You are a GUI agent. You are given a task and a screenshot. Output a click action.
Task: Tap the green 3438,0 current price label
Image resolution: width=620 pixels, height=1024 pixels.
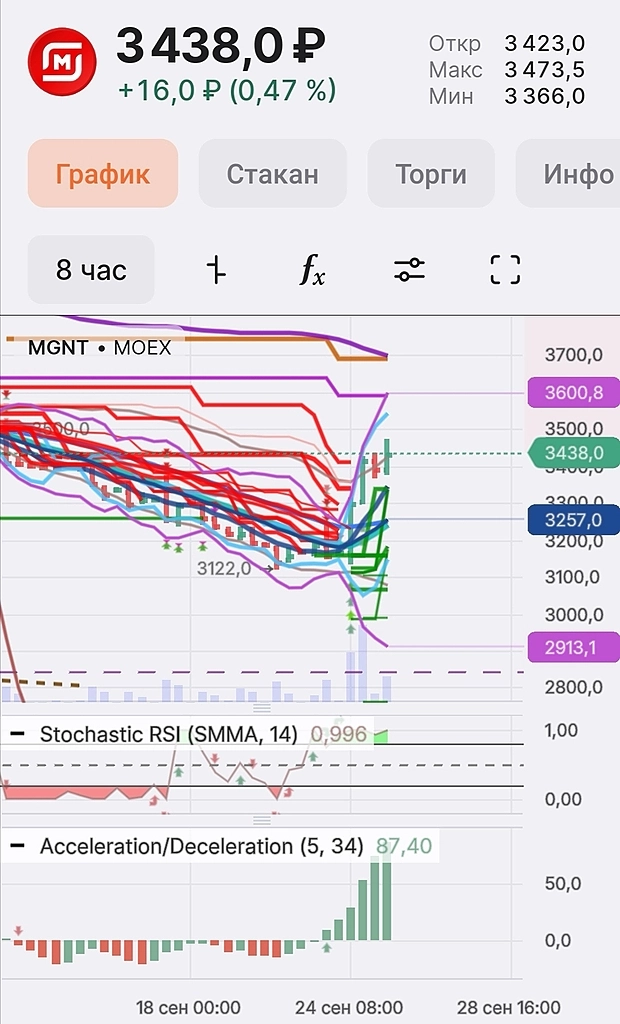[x=573, y=453]
